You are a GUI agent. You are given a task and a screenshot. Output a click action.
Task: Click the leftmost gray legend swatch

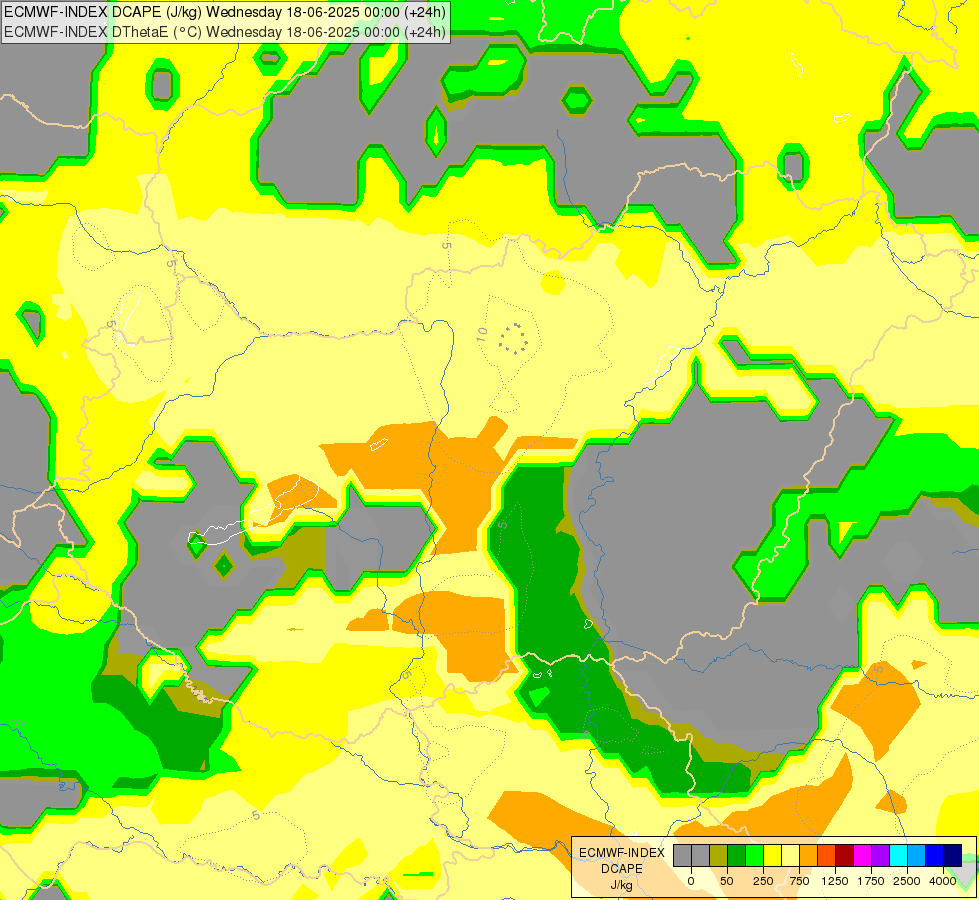click(x=682, y=855)
